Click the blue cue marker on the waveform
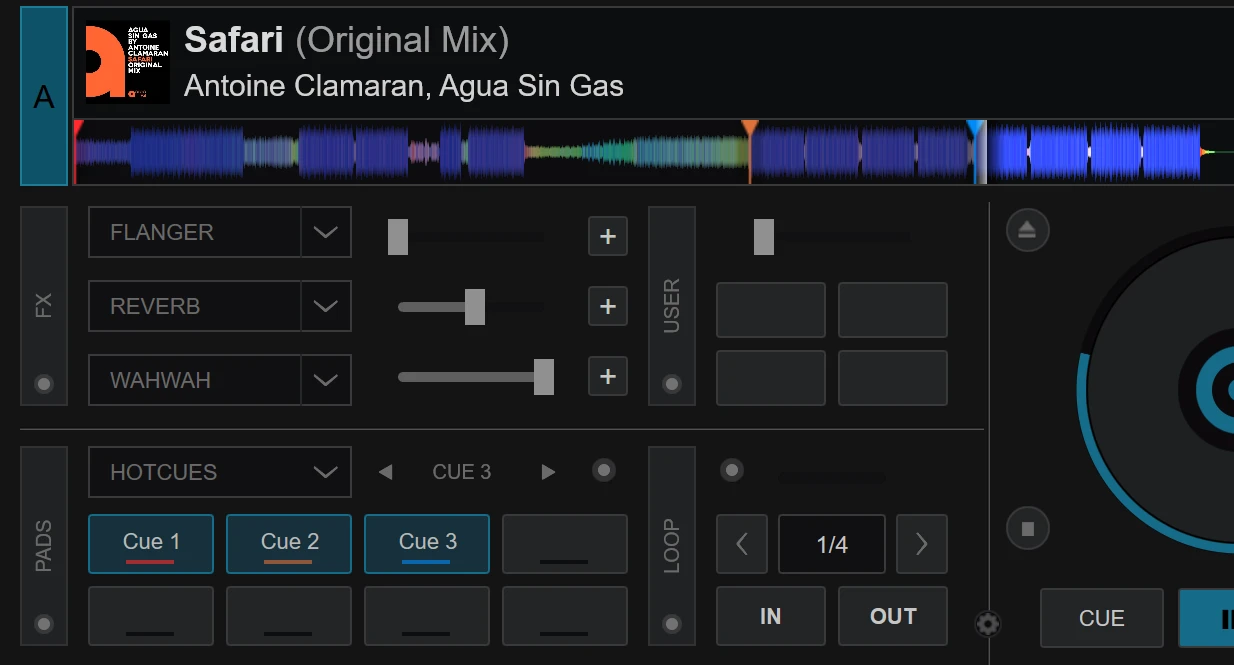Image resolution: width=1234 pixels, height=665 pixels. [x=975, y=127]
